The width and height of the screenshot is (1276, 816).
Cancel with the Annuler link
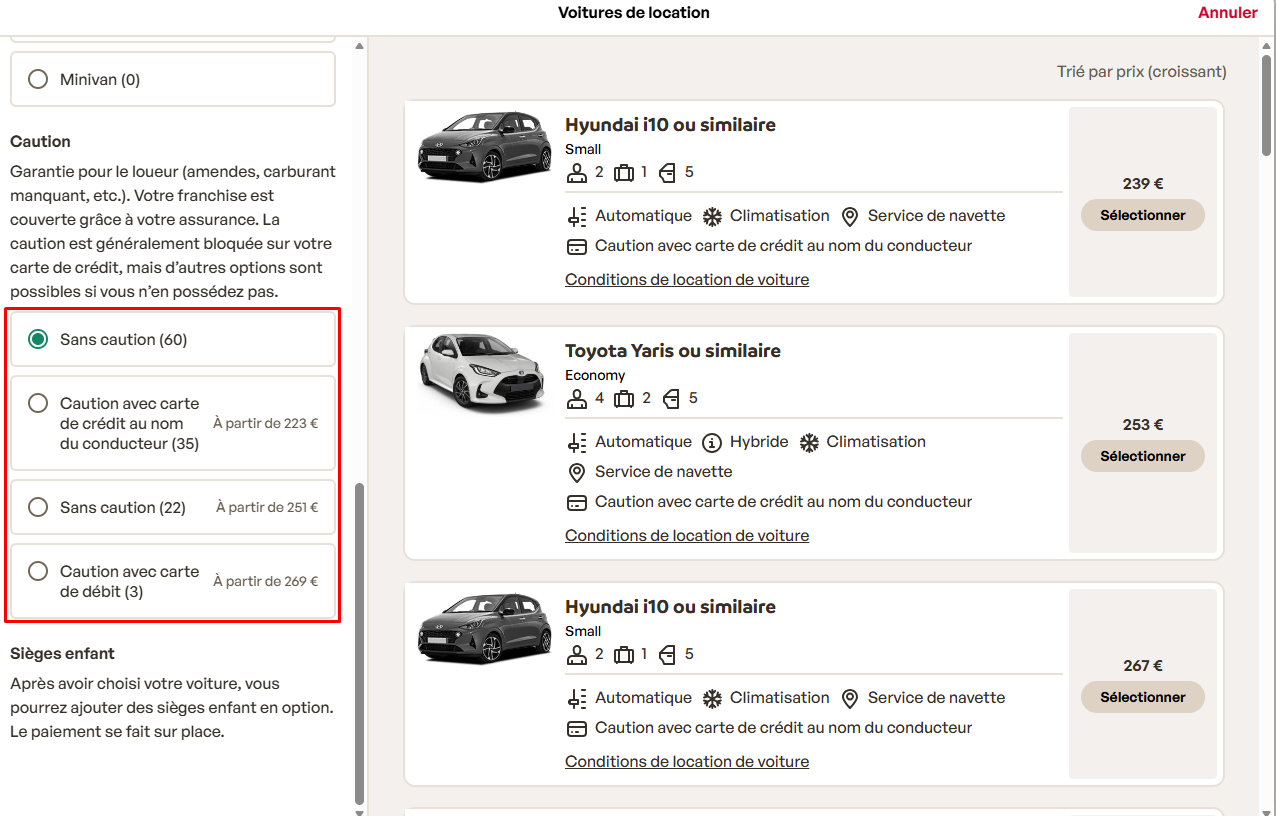click(1227, 13)
